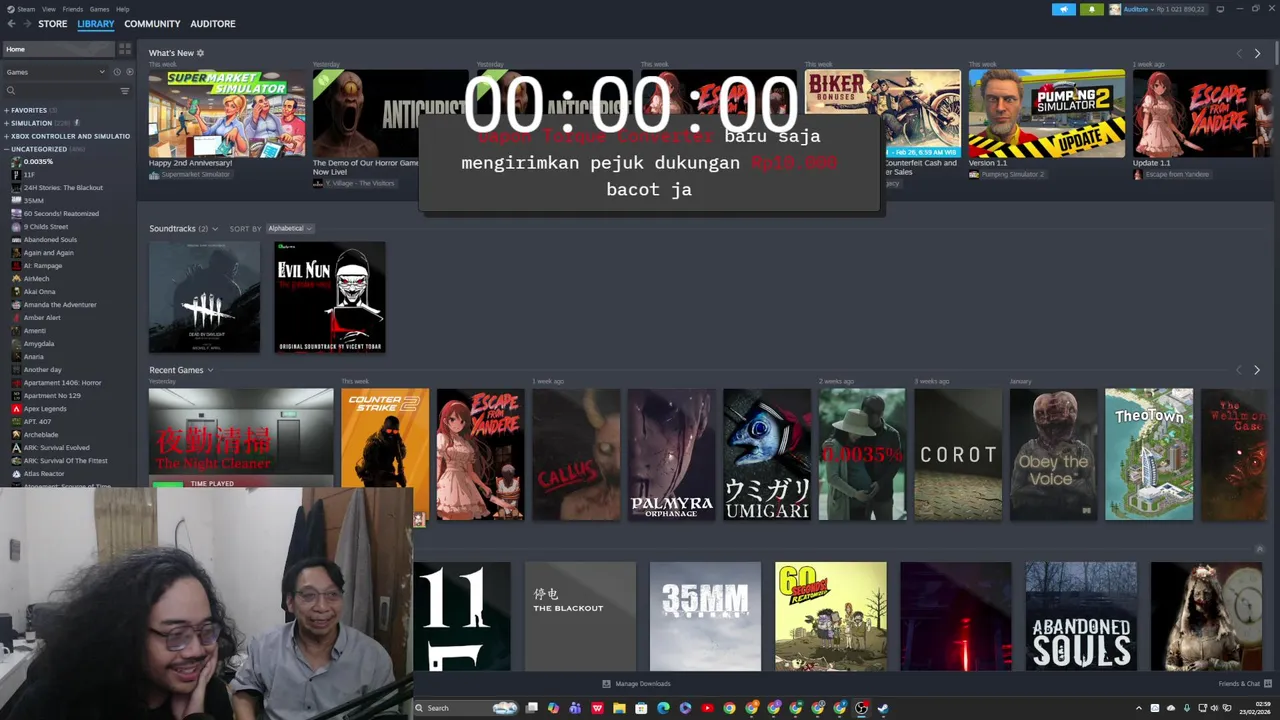Go back with the navigation arrow

coord(12,24)
